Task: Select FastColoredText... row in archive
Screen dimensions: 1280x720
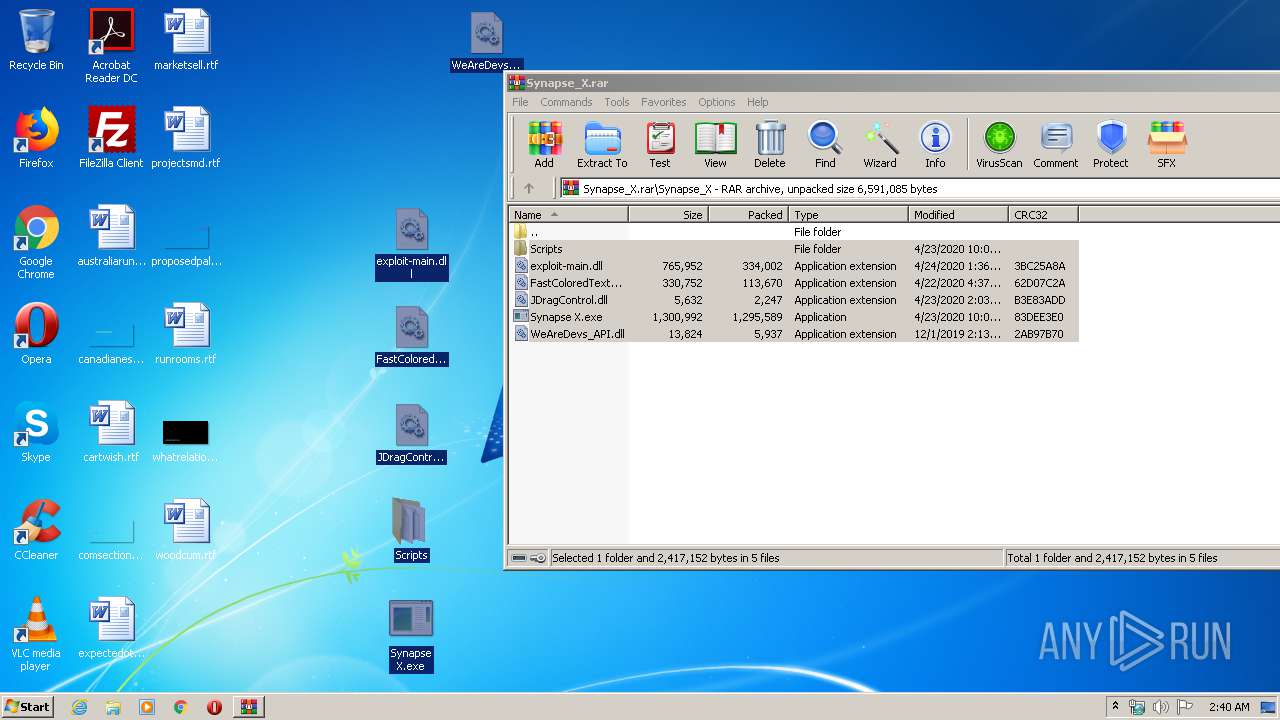Action: point(794,283)
